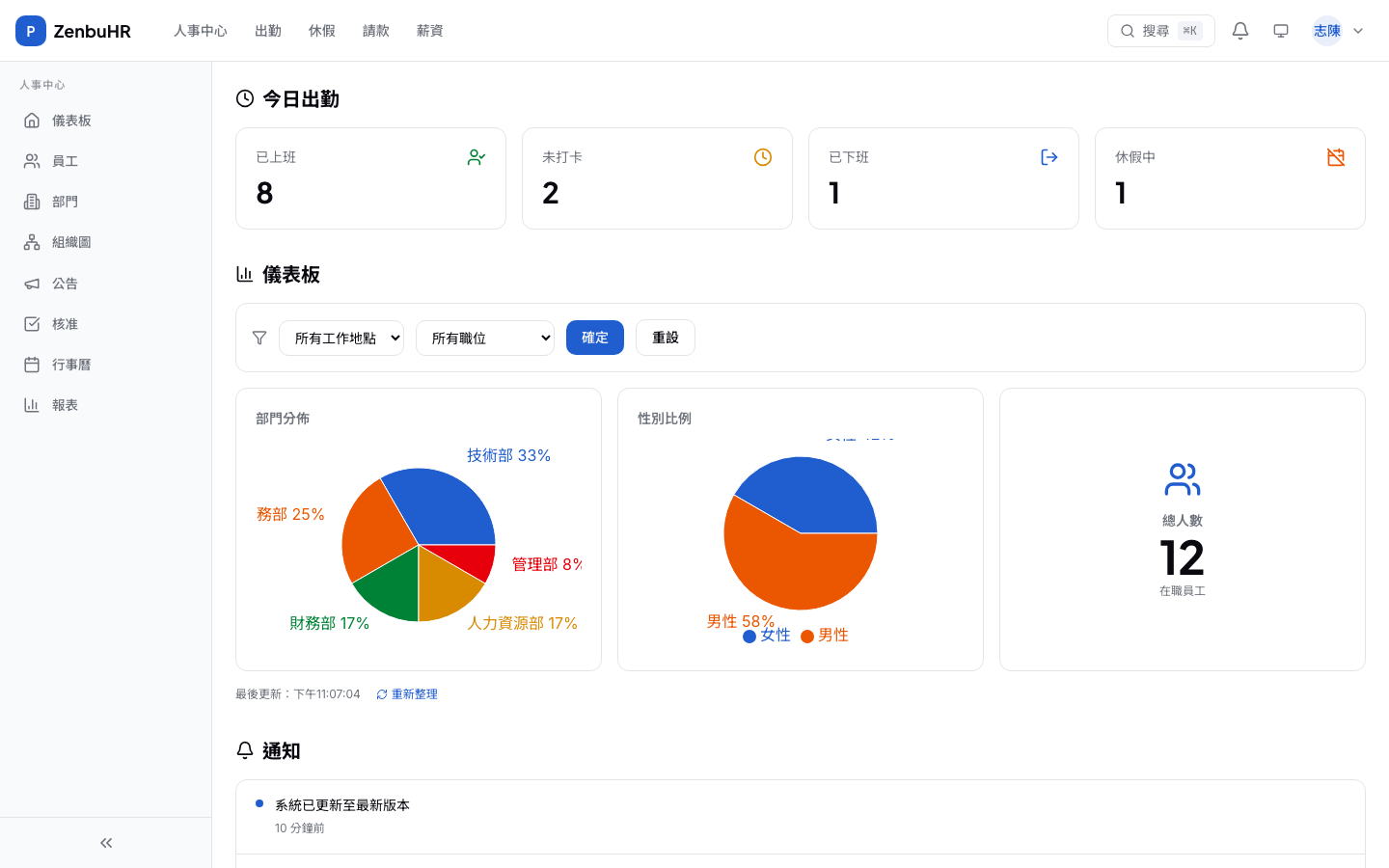
Task: Open the 出勤 top menu
Action: (268, 31)
